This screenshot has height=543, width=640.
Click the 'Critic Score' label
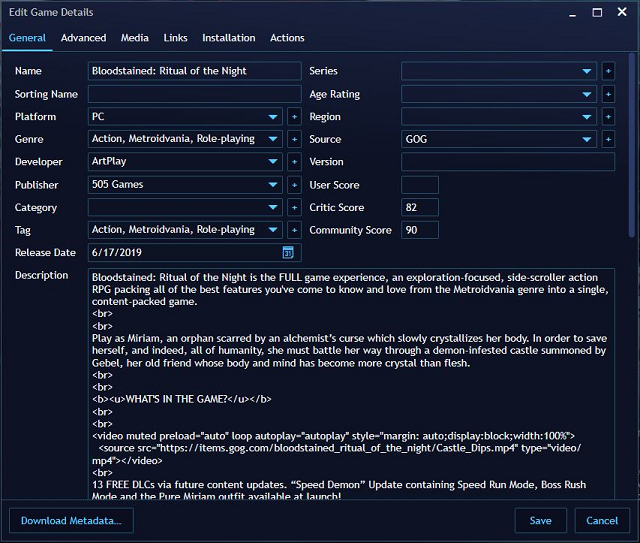[337, 207]
